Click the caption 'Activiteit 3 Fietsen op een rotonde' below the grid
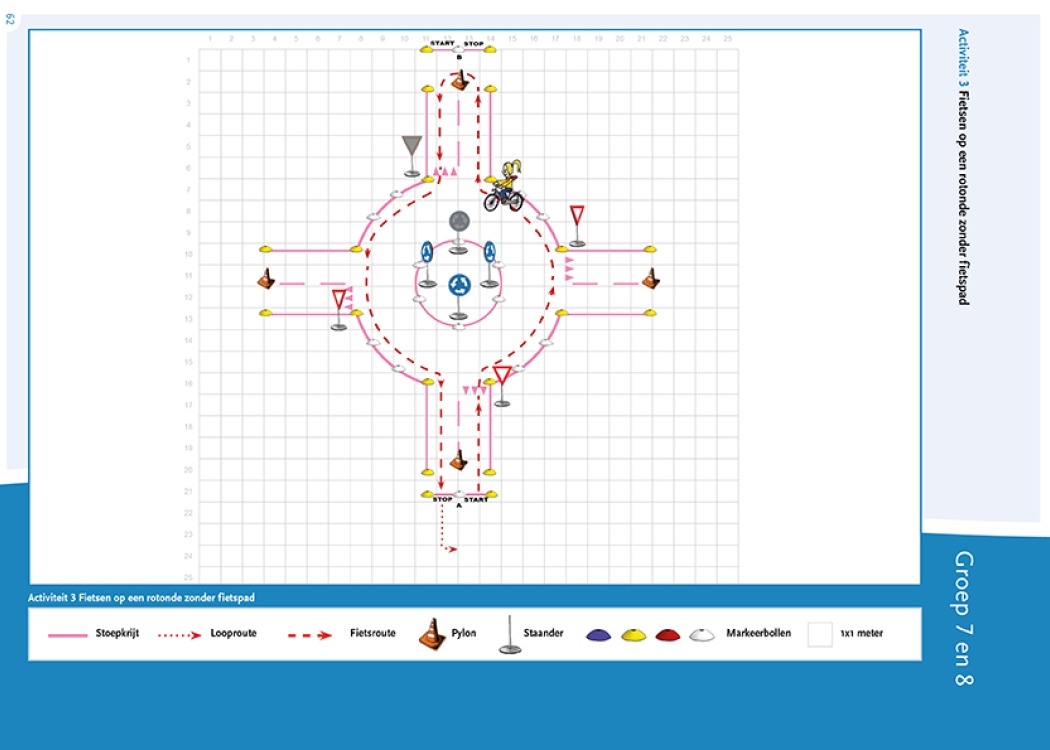The height and width of the screenshot is (750, 1050). (141, 597)
